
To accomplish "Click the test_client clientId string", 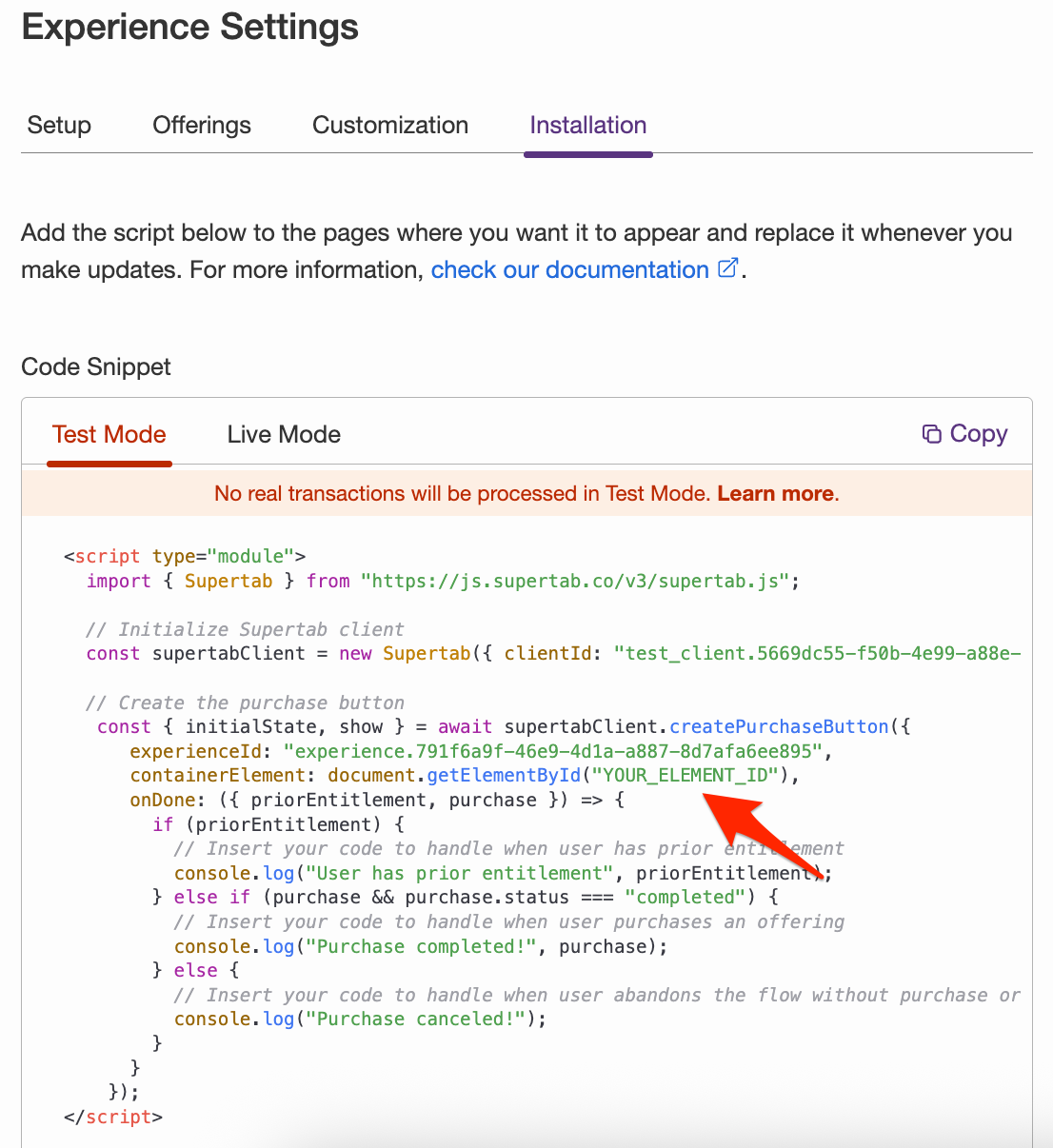I will click(x=818, y=653).
